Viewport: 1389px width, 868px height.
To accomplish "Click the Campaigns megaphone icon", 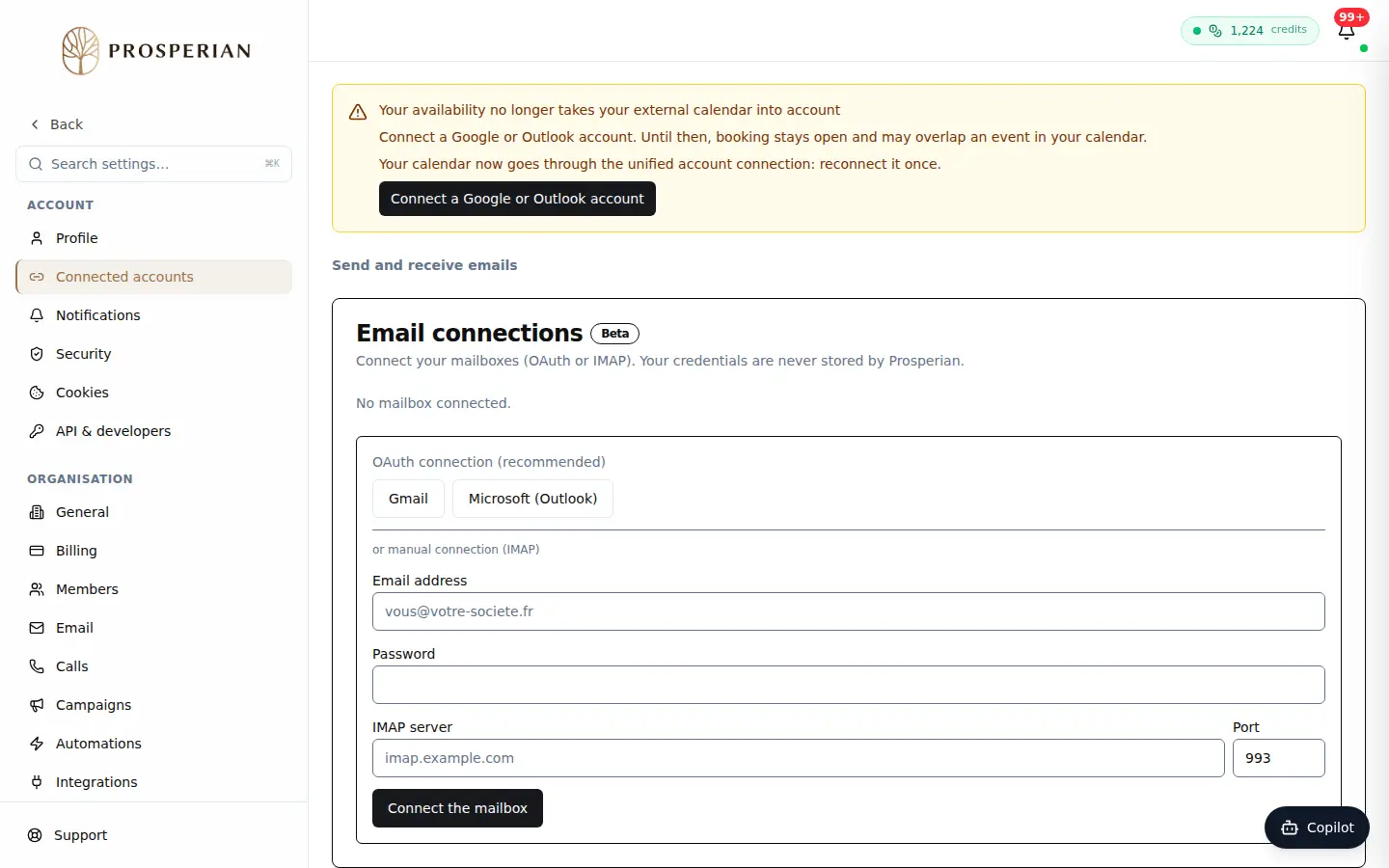I will tap(37, 705).
